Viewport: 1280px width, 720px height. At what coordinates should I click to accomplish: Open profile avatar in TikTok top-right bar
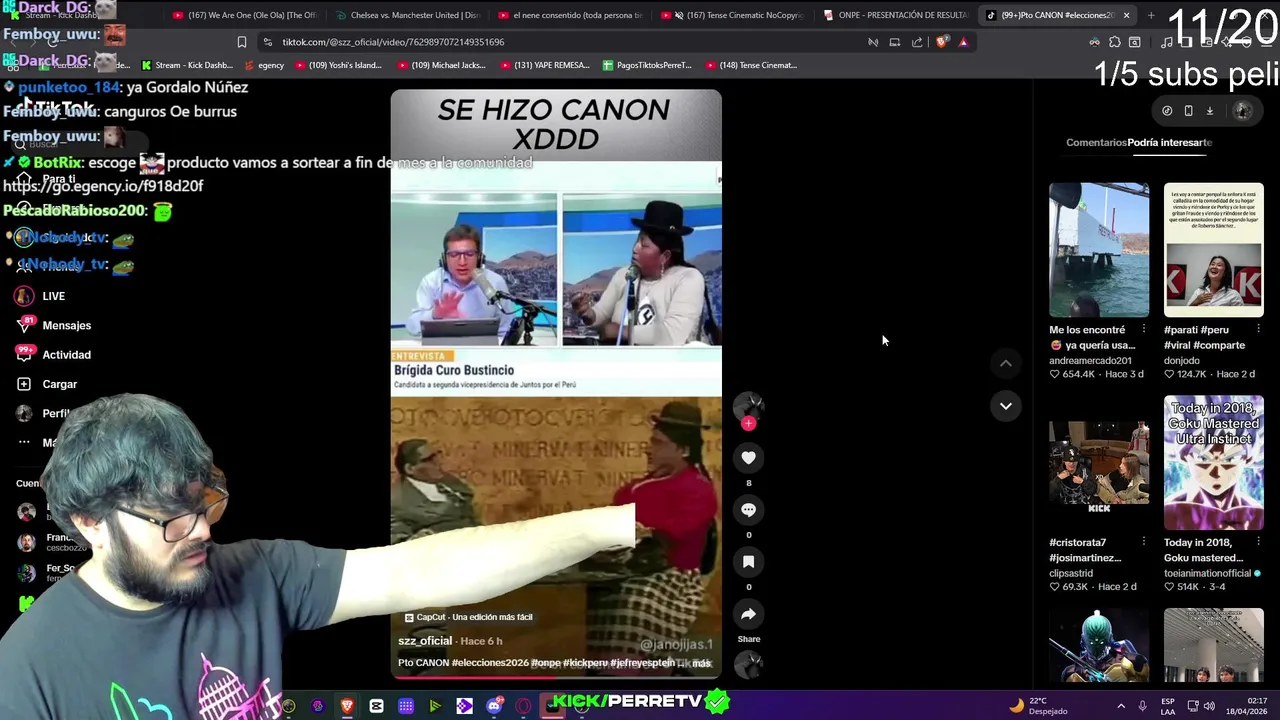click(x=1243, y=111)
